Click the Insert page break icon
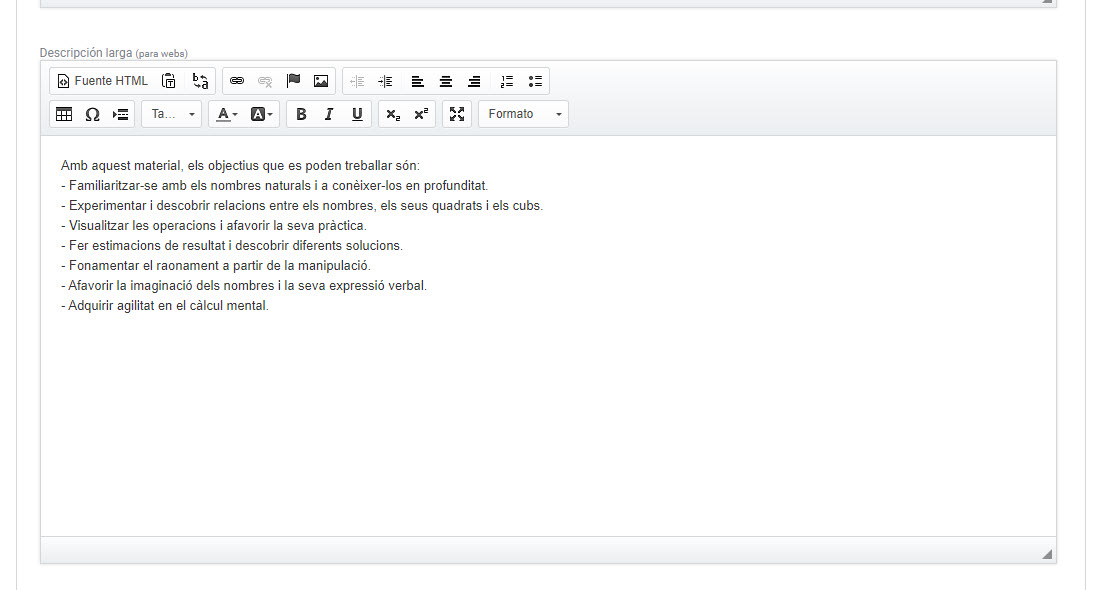The image size is (1093, 590). click(121, 114)
